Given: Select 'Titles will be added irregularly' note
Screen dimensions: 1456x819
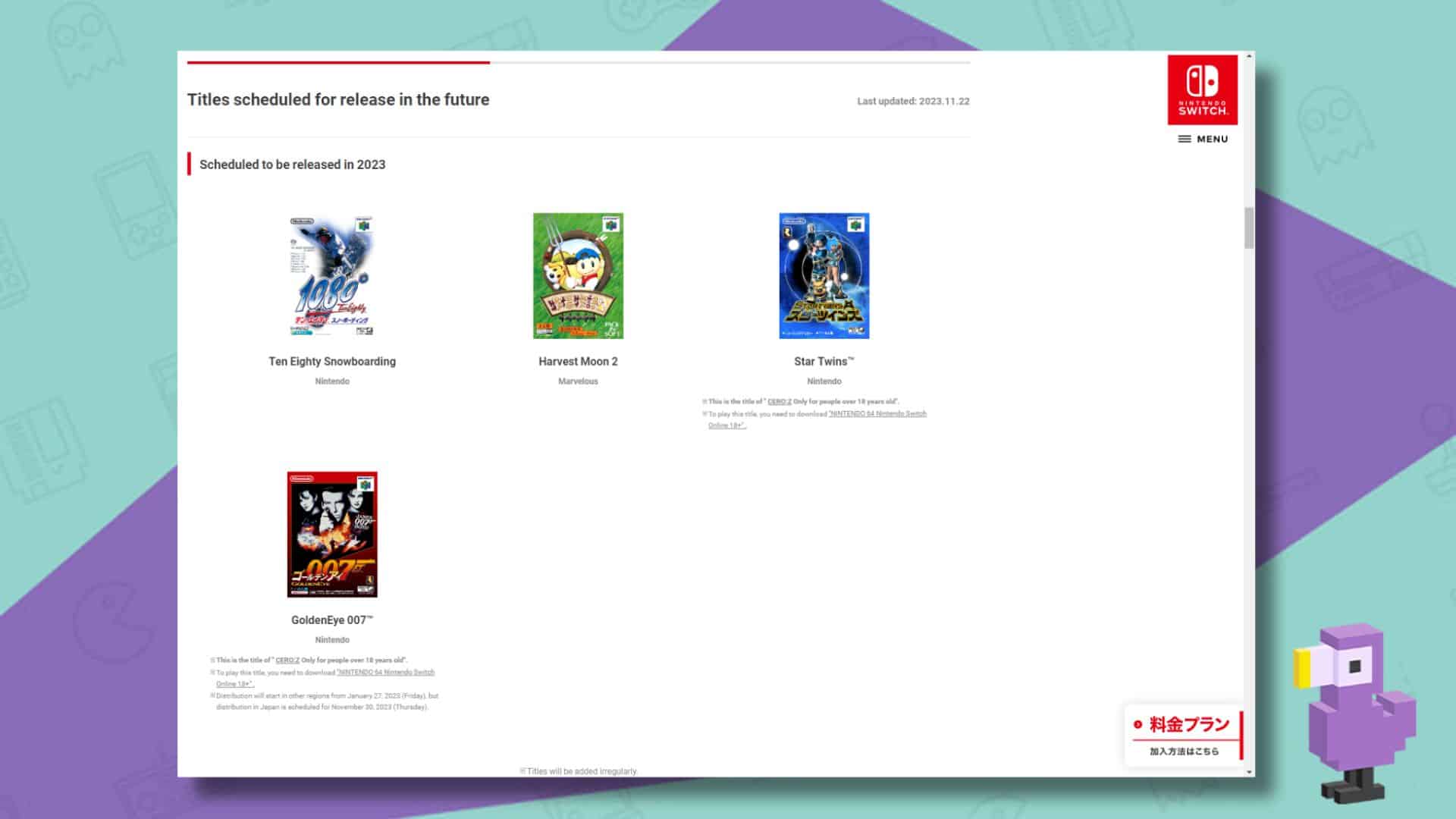Looking at the screenshot, I should [579, 771].
